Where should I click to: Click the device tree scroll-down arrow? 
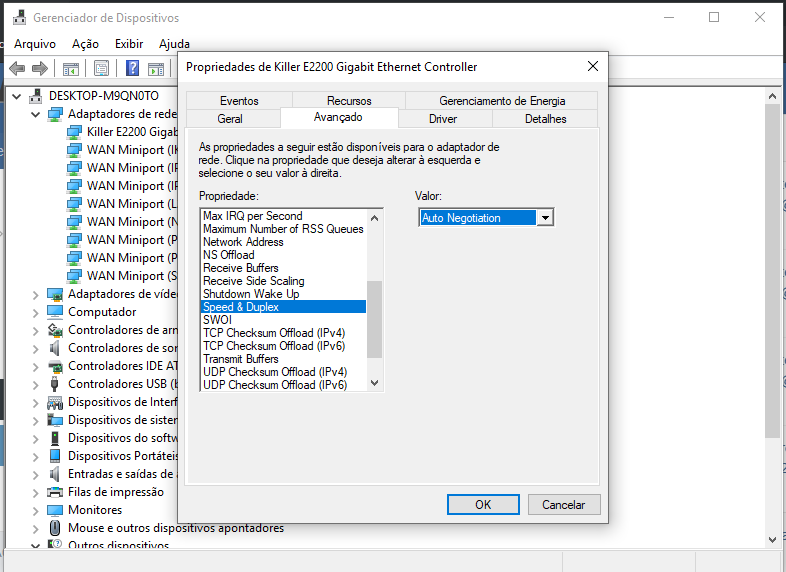(772, 539)
